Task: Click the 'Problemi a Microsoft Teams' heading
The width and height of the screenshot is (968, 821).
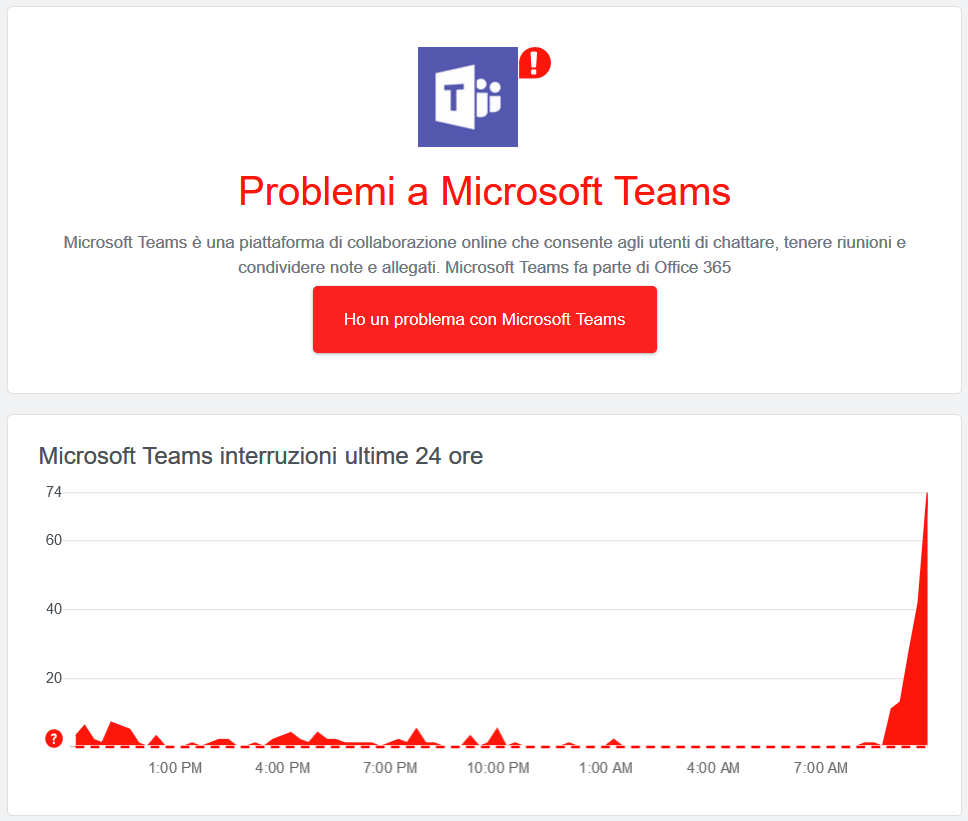Action: point(484,190)
